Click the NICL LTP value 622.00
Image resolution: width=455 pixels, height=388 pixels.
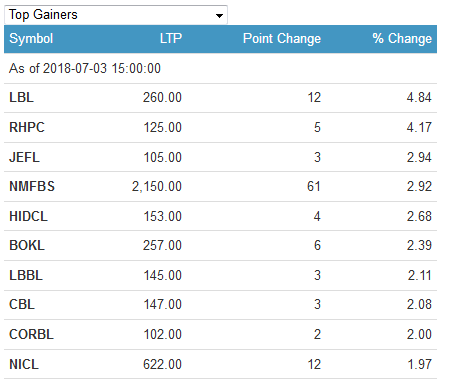162,364
